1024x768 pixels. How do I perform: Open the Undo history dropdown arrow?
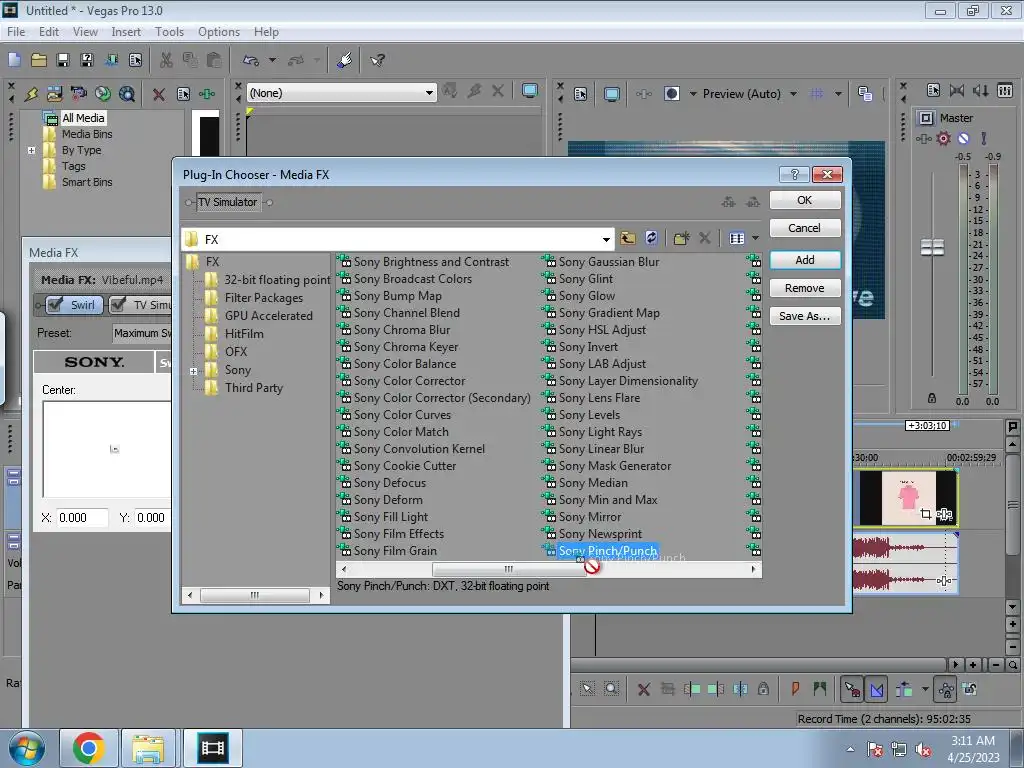point(272,60)
